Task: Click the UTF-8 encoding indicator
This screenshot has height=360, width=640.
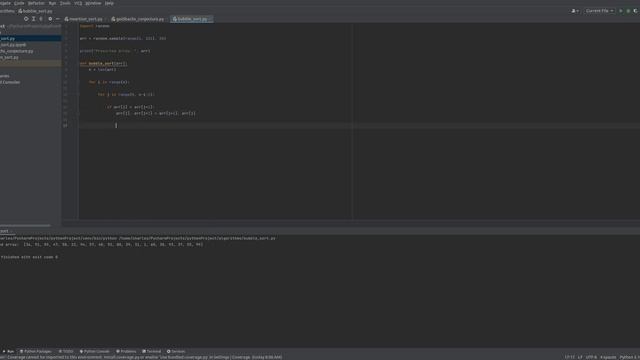Action: pos(591,357)
